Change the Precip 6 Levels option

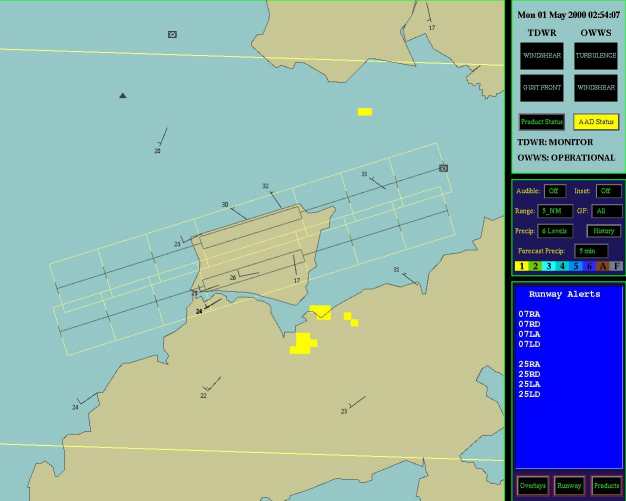555,231
